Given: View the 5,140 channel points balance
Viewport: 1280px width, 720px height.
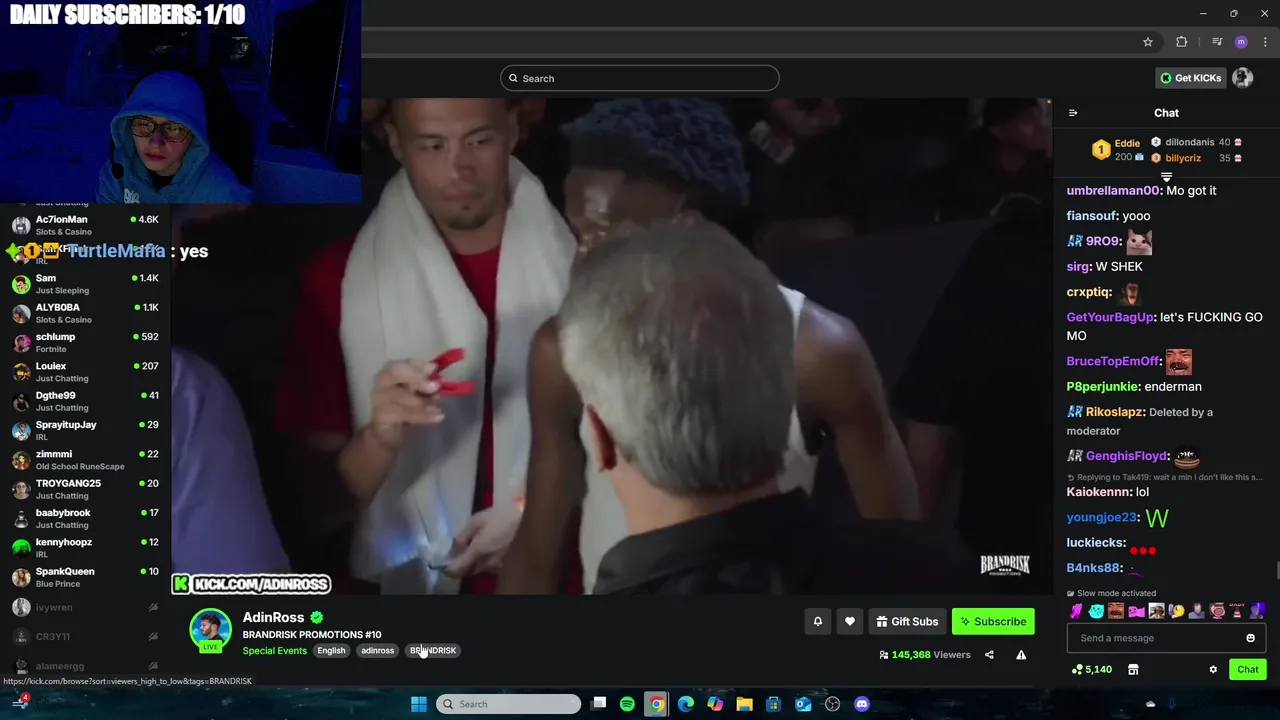Looking at the screenshot, I should pyautogui.click(x=1091, y=669).
